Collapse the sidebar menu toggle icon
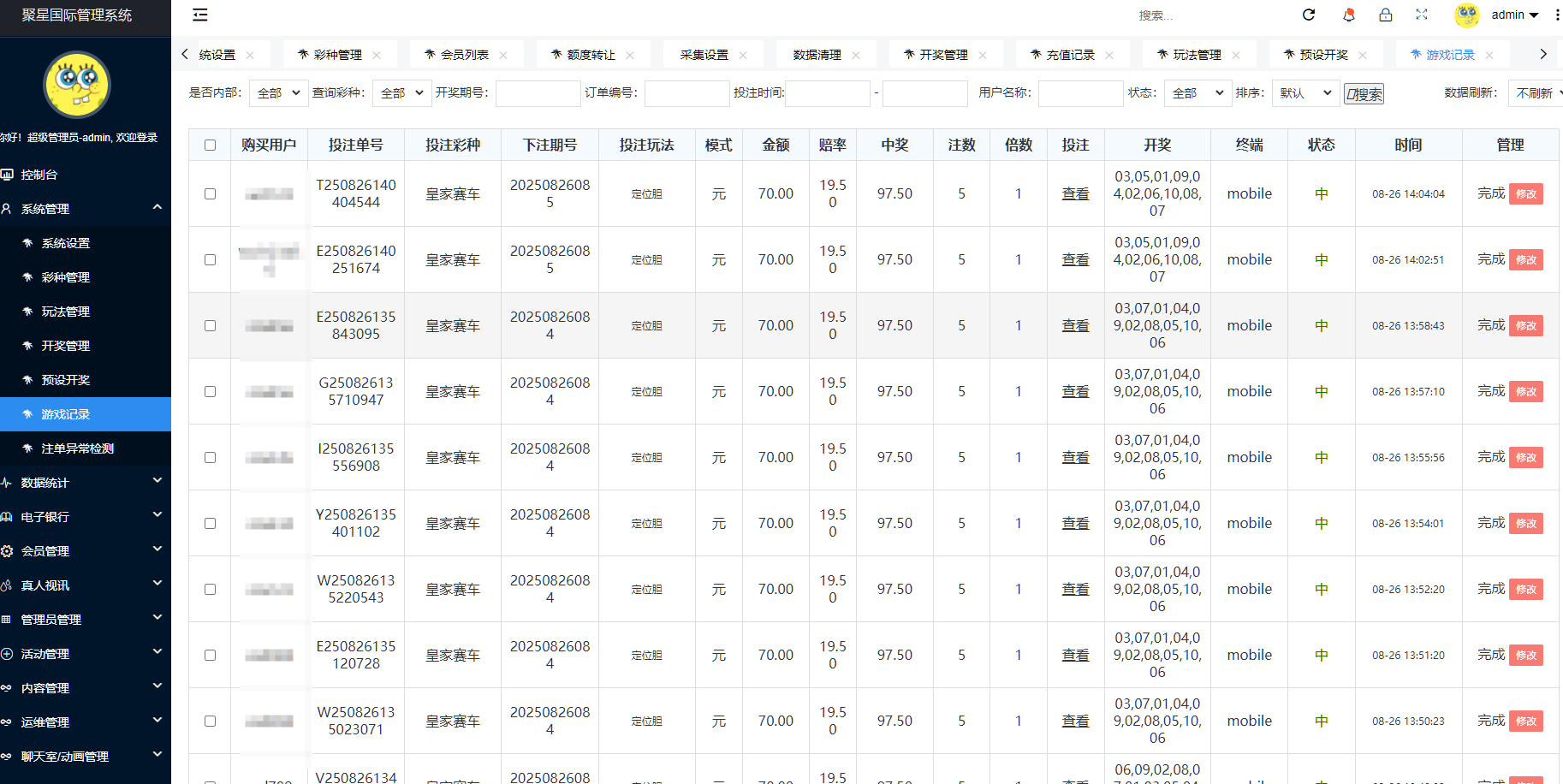The height and width of the screenshot is (784, 1563). pyautogui.click(x=200, y=15)
